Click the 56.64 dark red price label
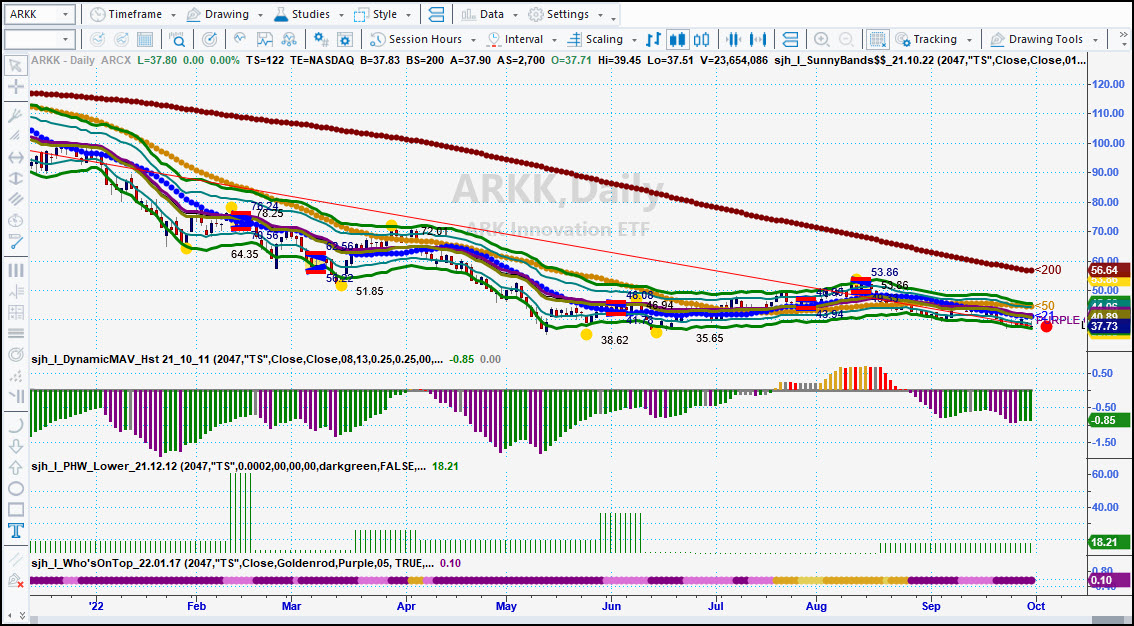 point(1111,270)
